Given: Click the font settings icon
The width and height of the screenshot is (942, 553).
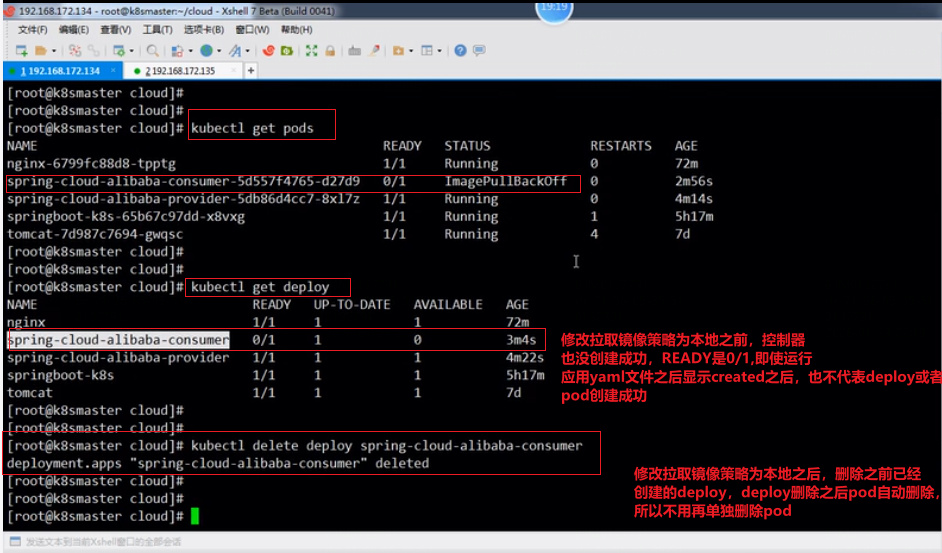Looking at the screenshot, I should tap(235, 50).
